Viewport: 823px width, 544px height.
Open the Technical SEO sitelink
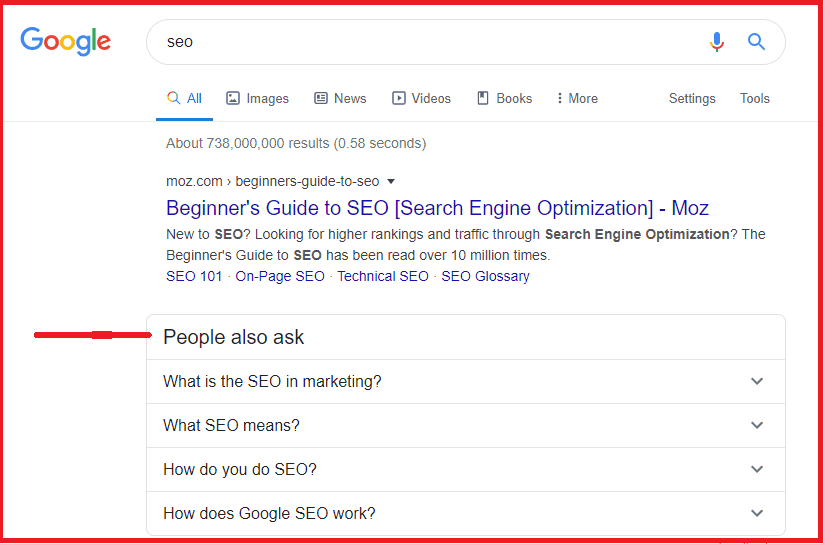tap(383, 276)
